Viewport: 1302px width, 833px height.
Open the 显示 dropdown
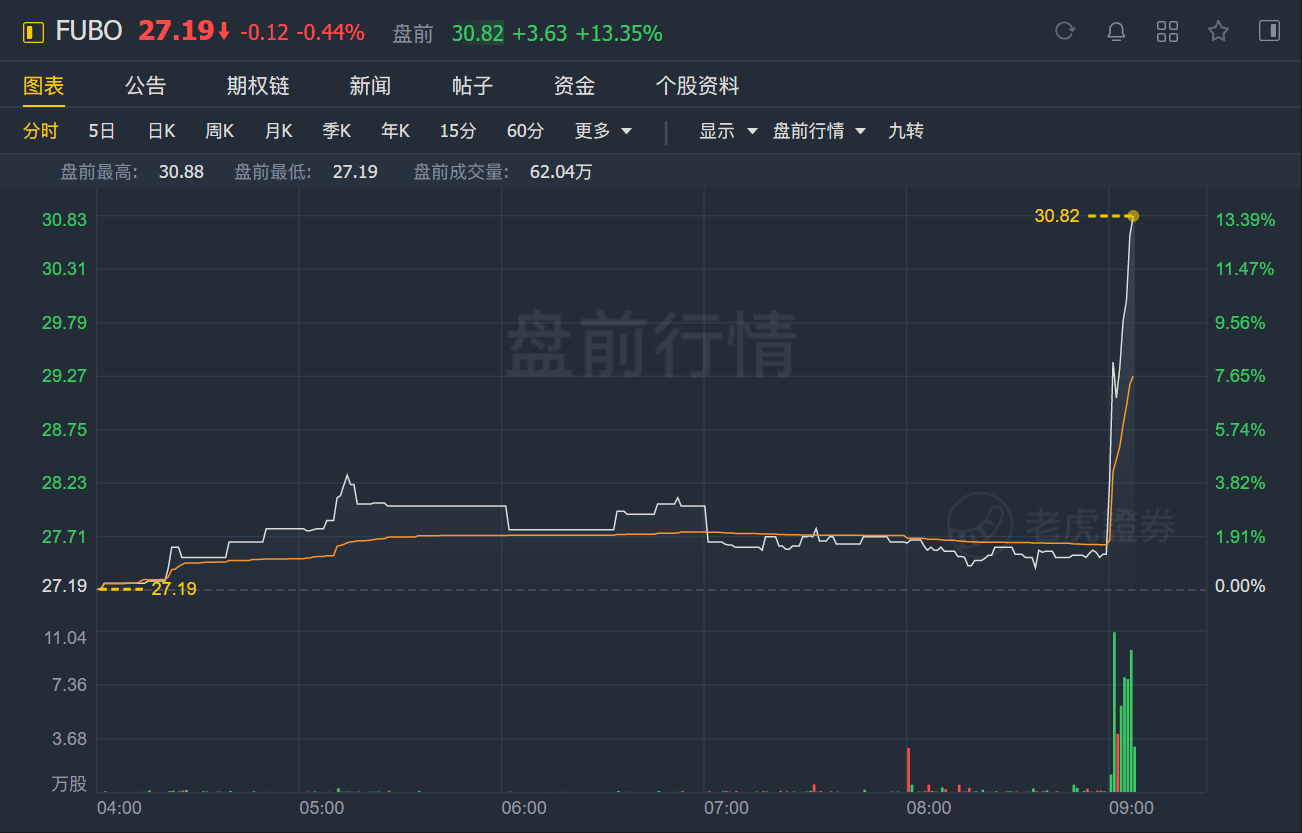pos(728,131)
